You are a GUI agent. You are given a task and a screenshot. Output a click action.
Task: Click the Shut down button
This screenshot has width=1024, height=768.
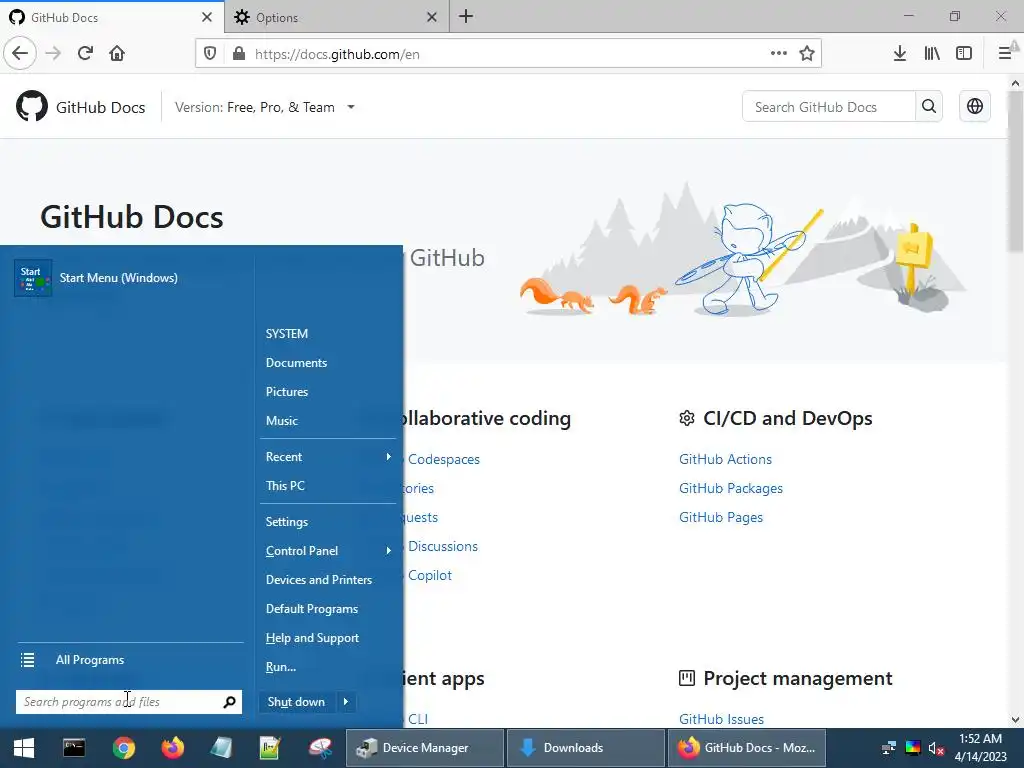click(296, 702)
